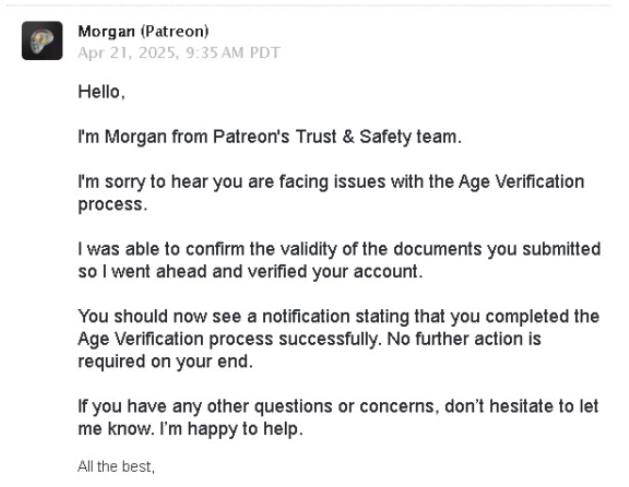Click the divider line above the message

click(309, 5)
